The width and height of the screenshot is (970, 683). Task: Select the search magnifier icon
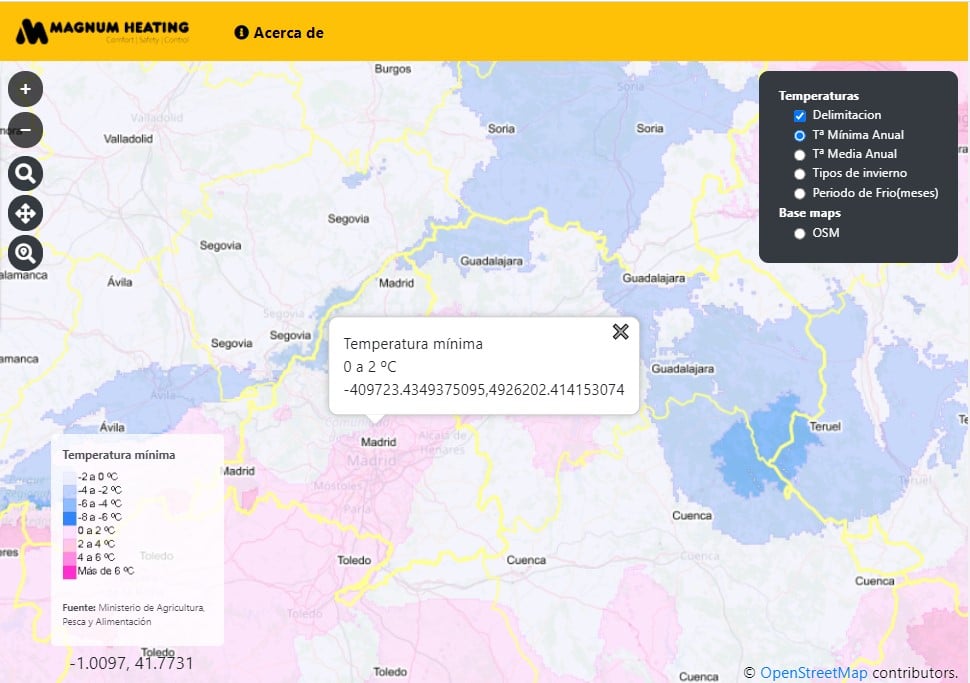pyautogui.click(x=24, y=172)
